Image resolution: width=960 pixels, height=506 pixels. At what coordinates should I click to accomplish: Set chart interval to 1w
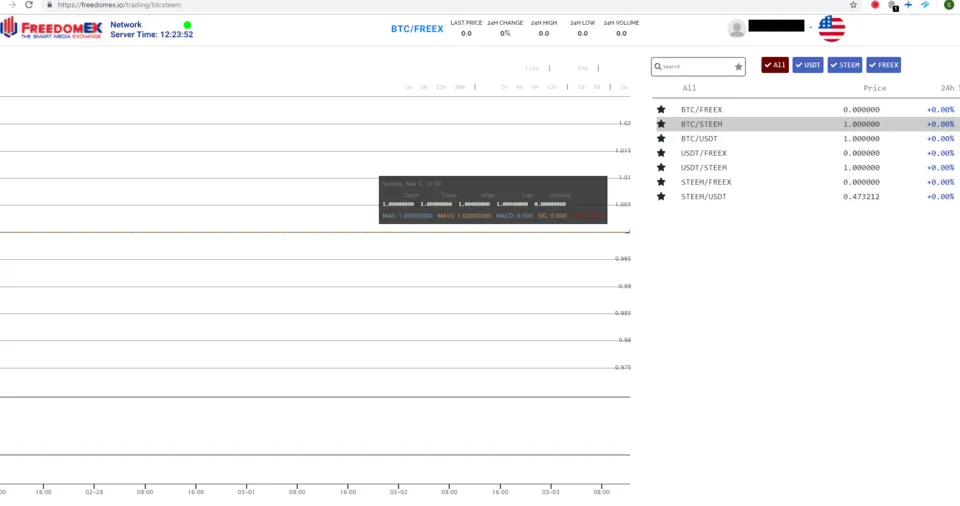tap(624, 87)
